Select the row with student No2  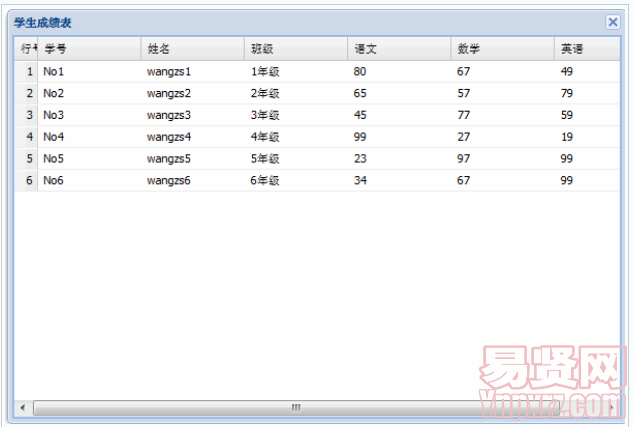click(54, 94)
